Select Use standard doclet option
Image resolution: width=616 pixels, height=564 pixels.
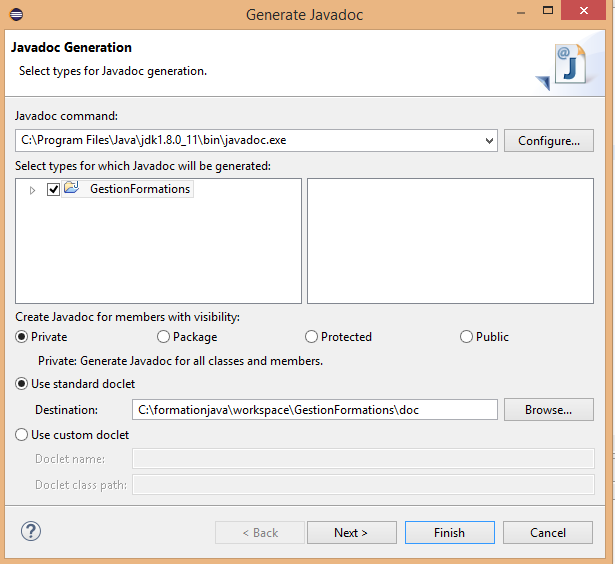coord(22,384)
